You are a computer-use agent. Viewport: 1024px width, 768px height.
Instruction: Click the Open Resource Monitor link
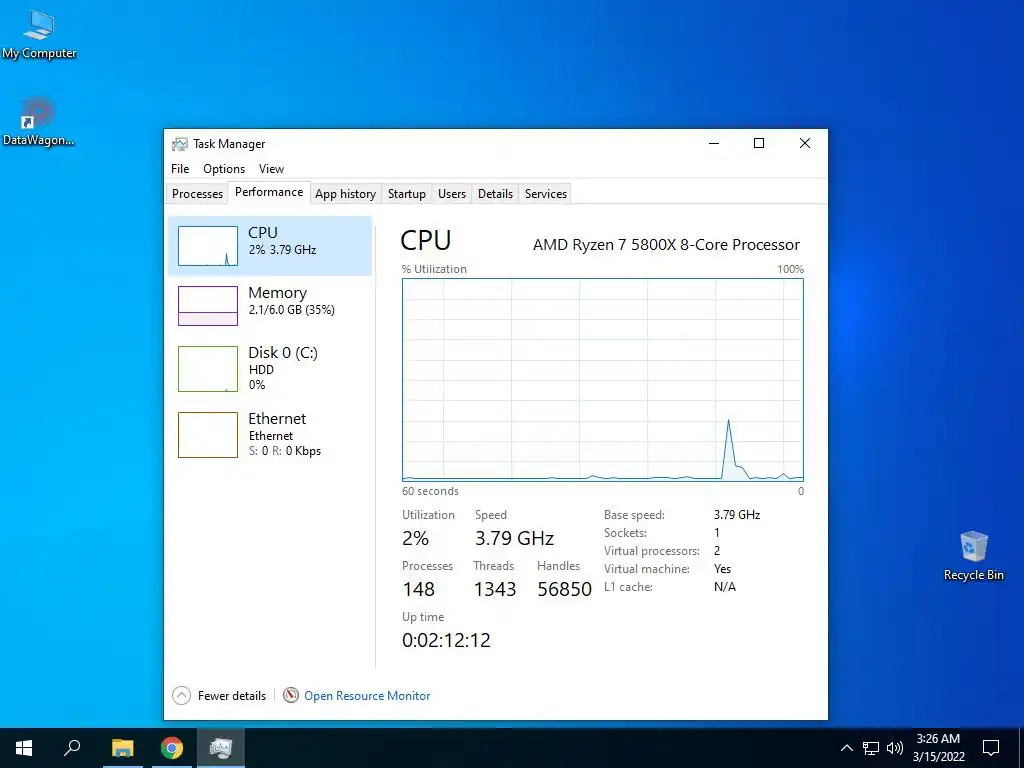(x=367, y=696)
